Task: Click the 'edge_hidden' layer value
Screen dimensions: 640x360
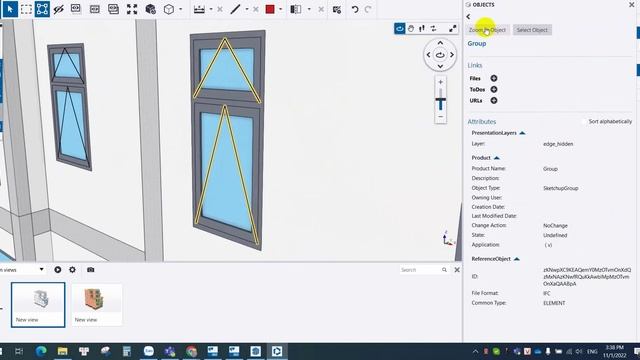Action: point(558,144)
